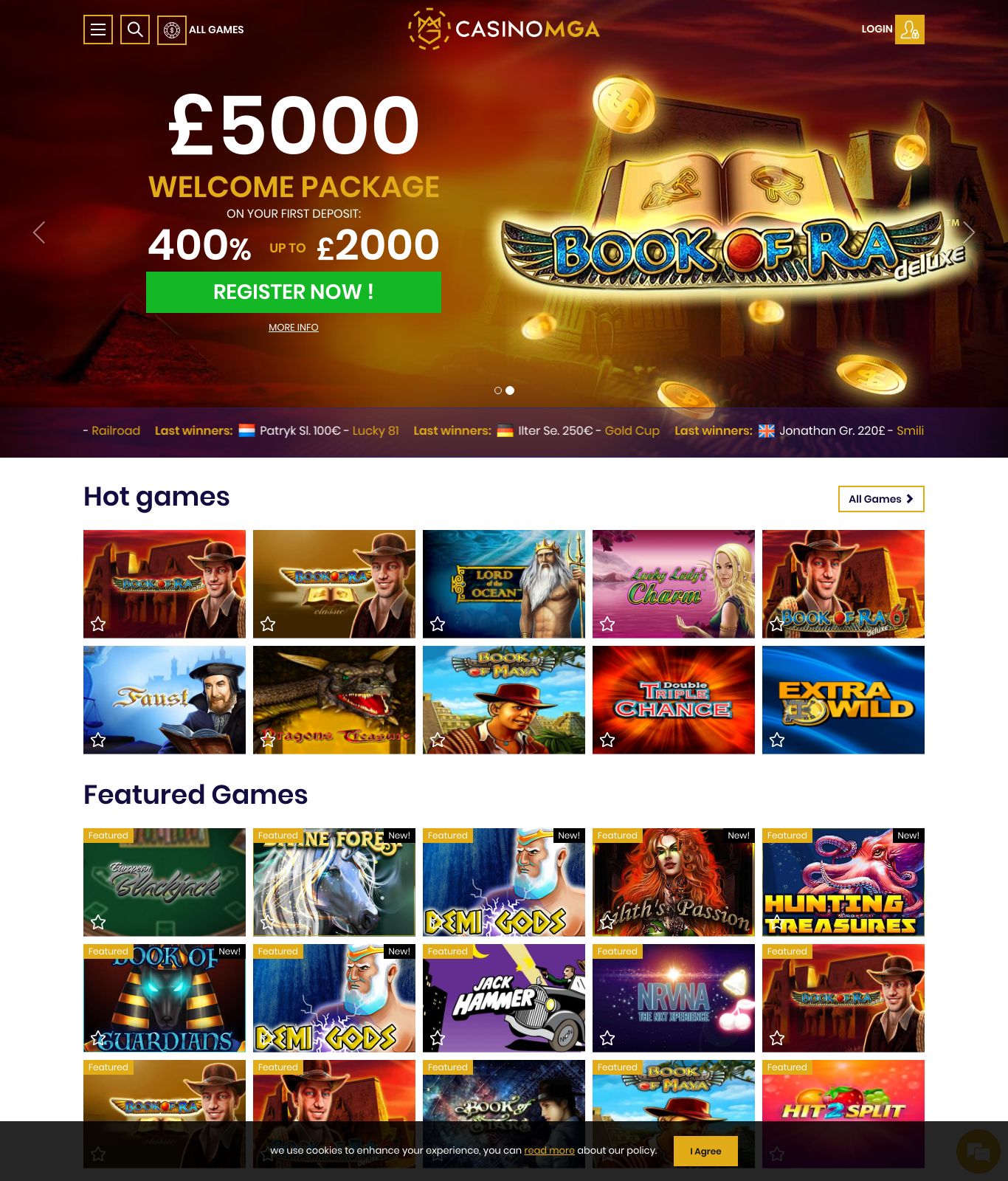This screenshot has width=1008, height=1181.
Task: Select the first carousel slide dot
Action: click(498, 390)
